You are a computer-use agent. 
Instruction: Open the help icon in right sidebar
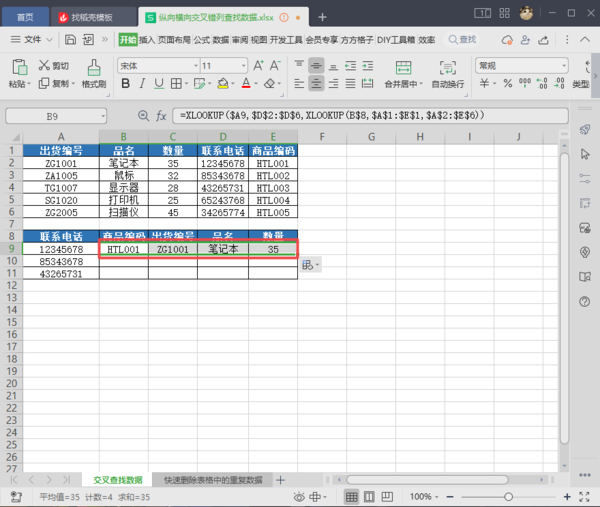(x=584, y=301)
